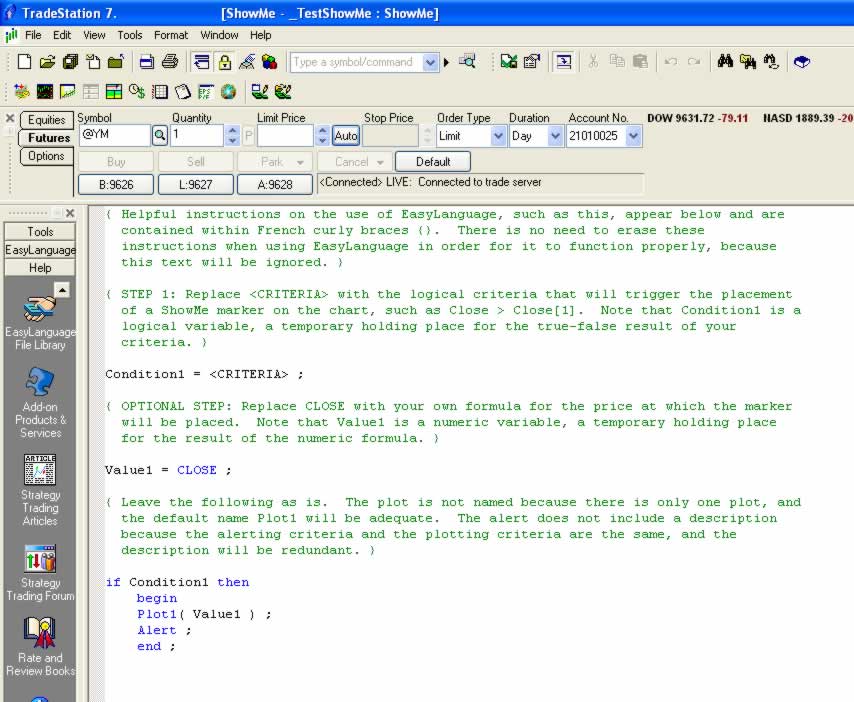
Task: Click the Print icon in toolbar
Action: coord(170,62)
